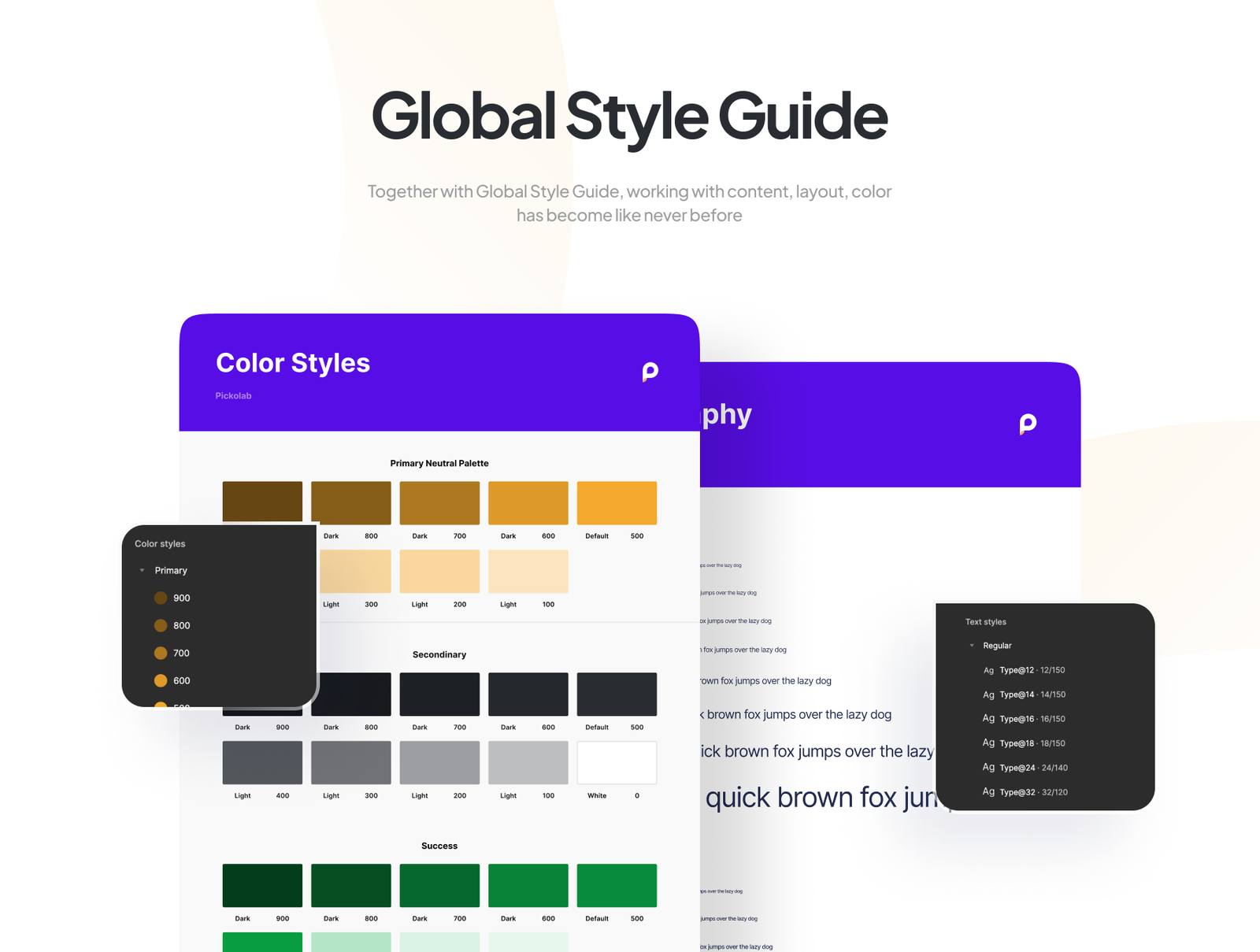Click the 700 color dot in Color styles panel
The height and width of the screenshot is (952, 1260).
[160, 653]
